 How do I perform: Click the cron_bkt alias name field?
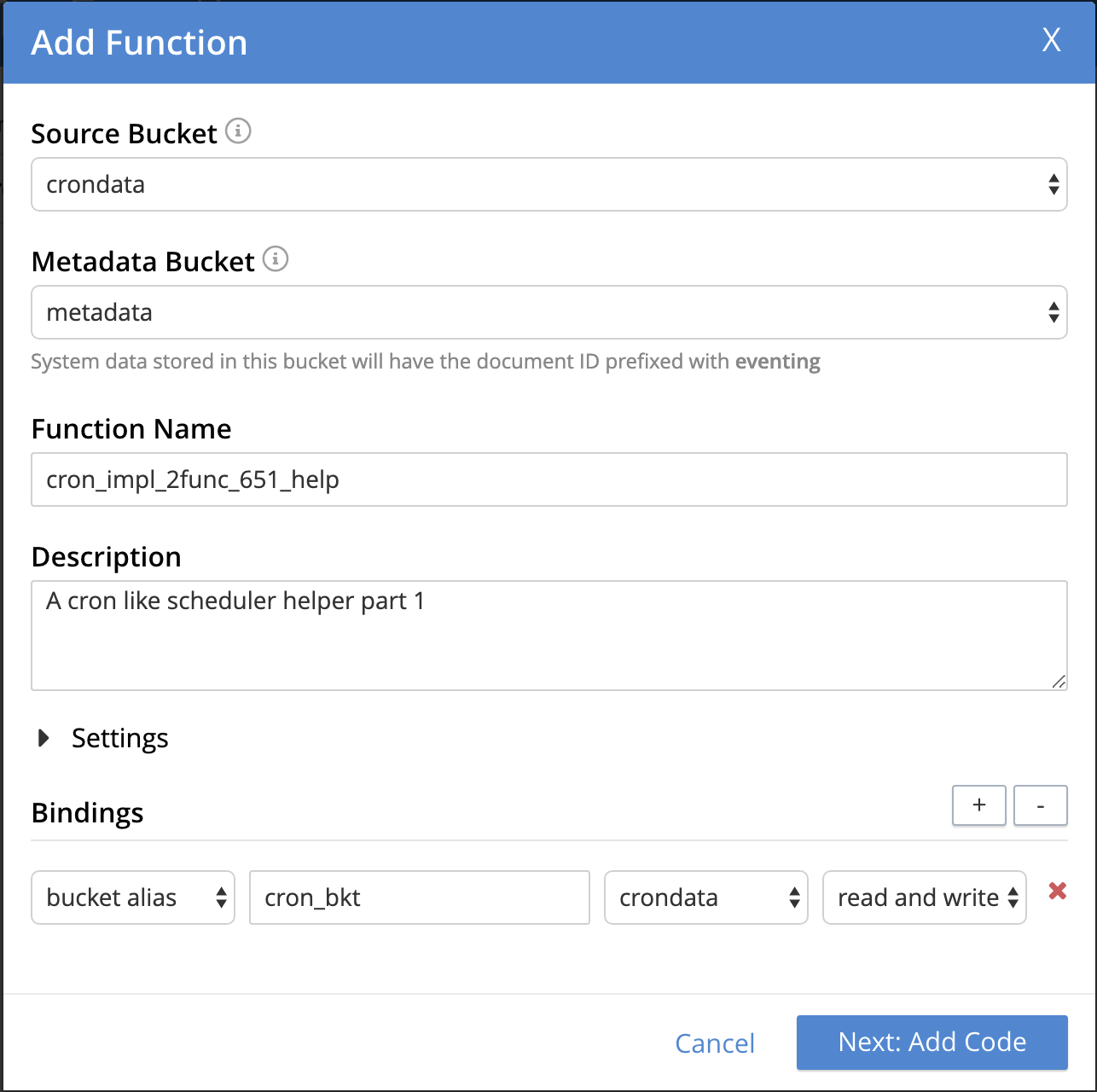point(420,897)
